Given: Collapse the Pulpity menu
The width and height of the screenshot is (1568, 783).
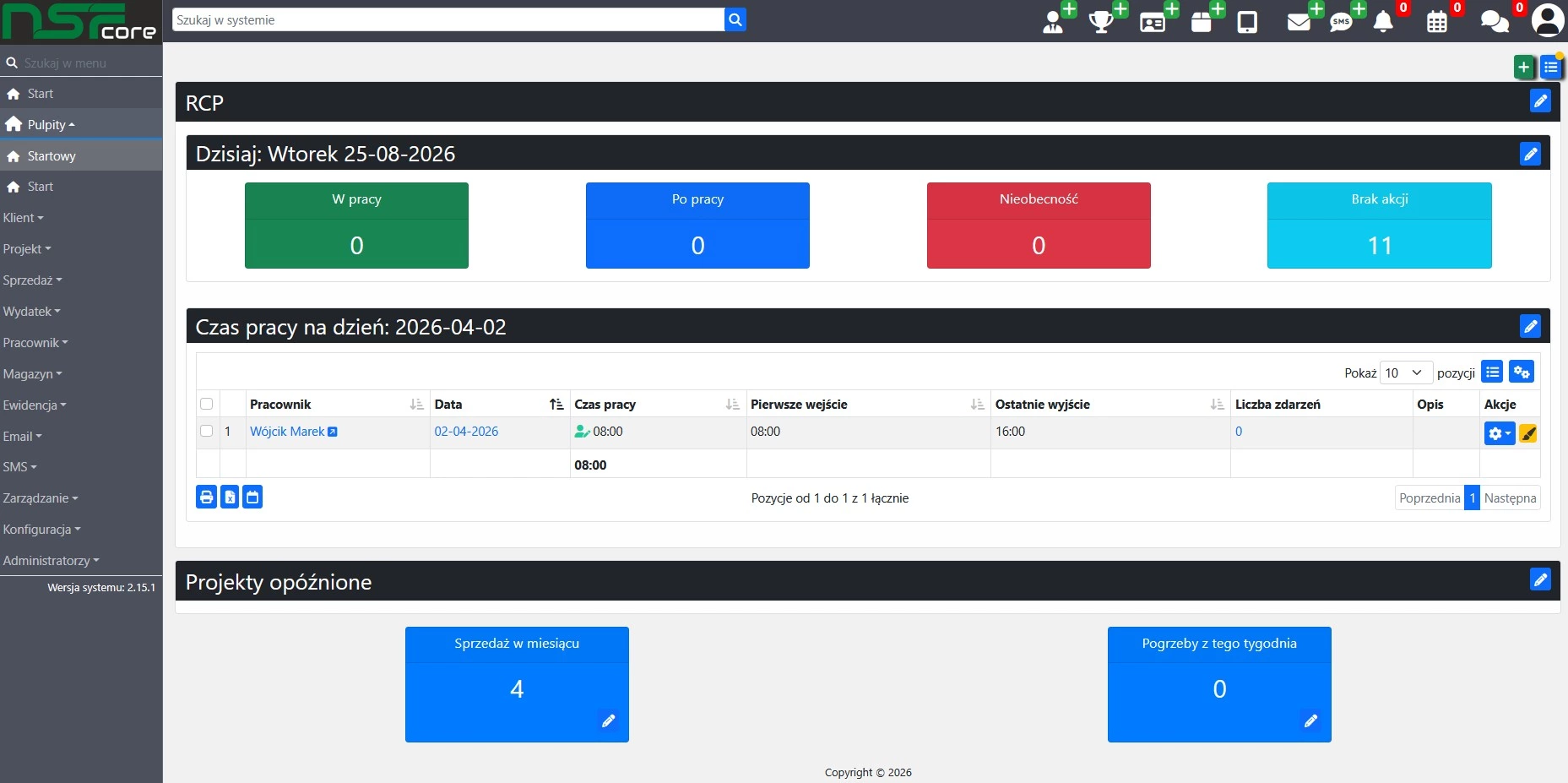Looking at the screenshot, I should (x=51, y=124).
